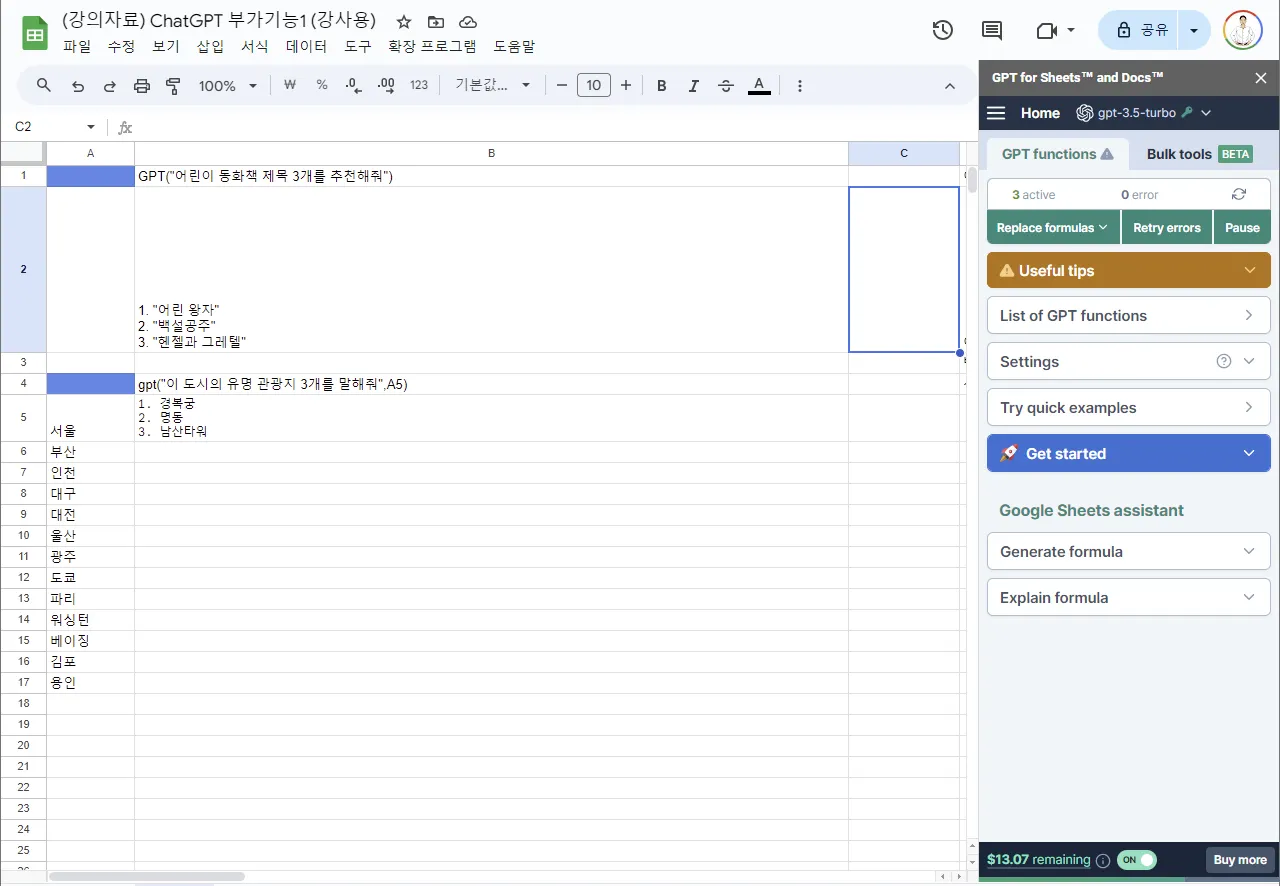1280x886 pixels.
Task: Open the Google Sheets home icon
Action: point(36,34)
